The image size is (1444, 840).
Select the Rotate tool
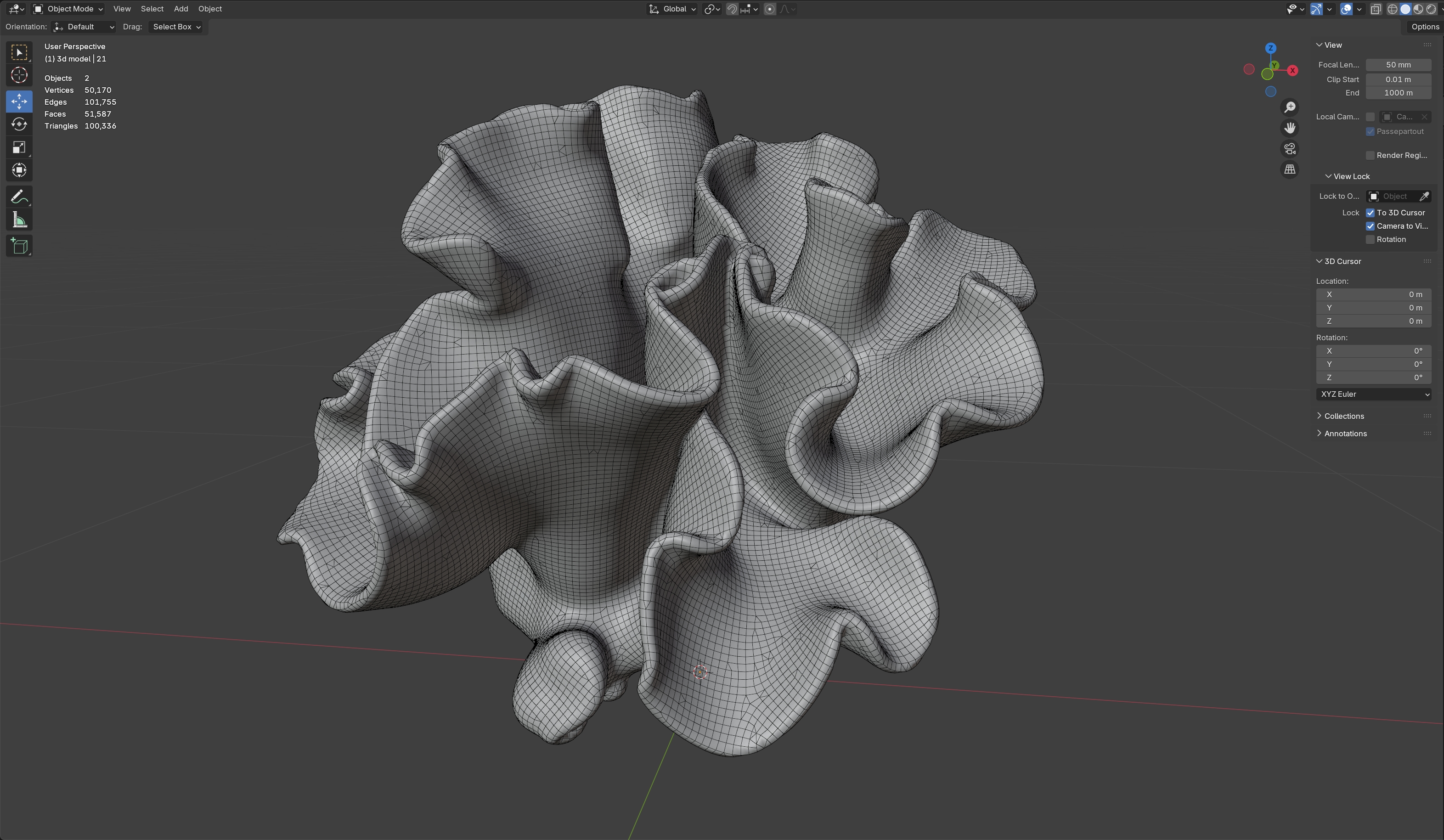click(x=19, y=124)
